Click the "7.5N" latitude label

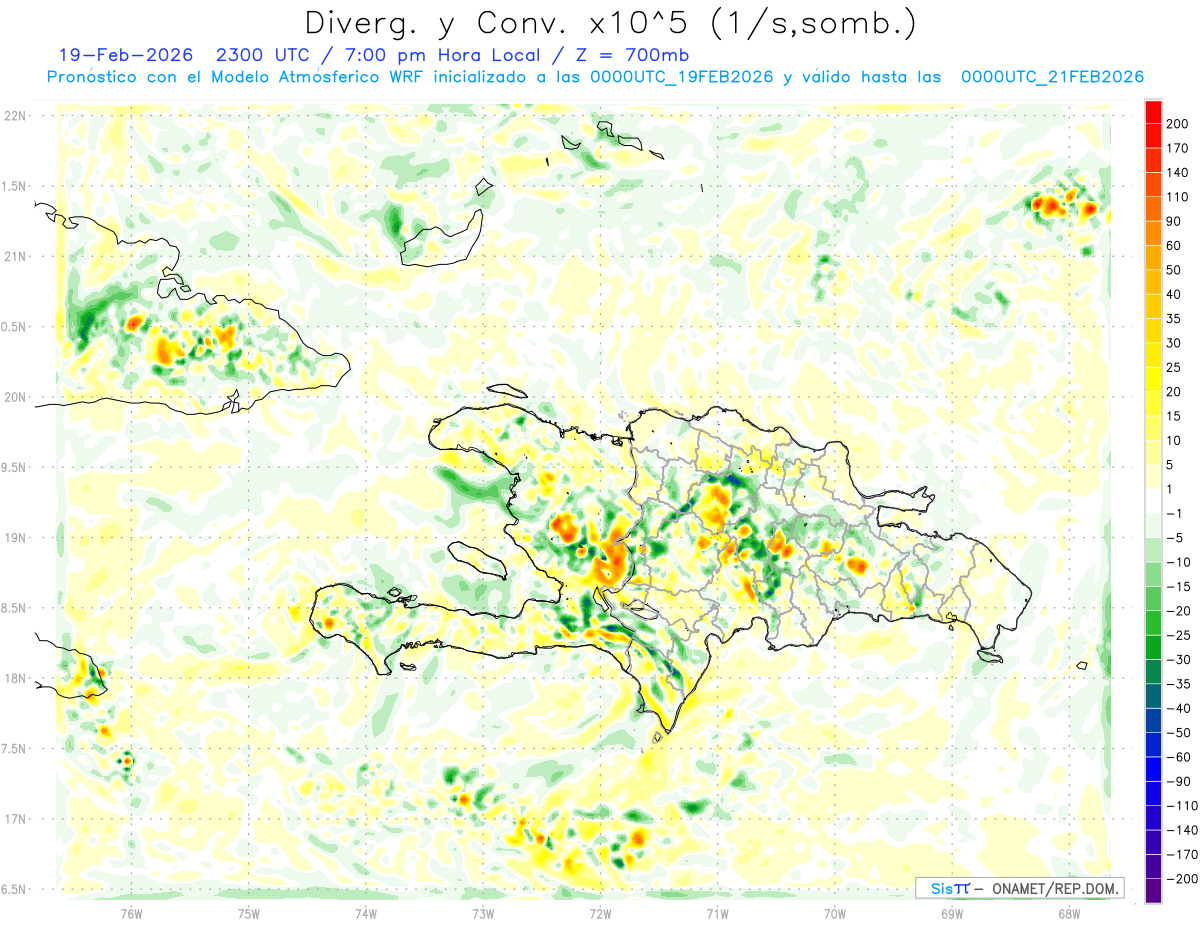point(15,748)
